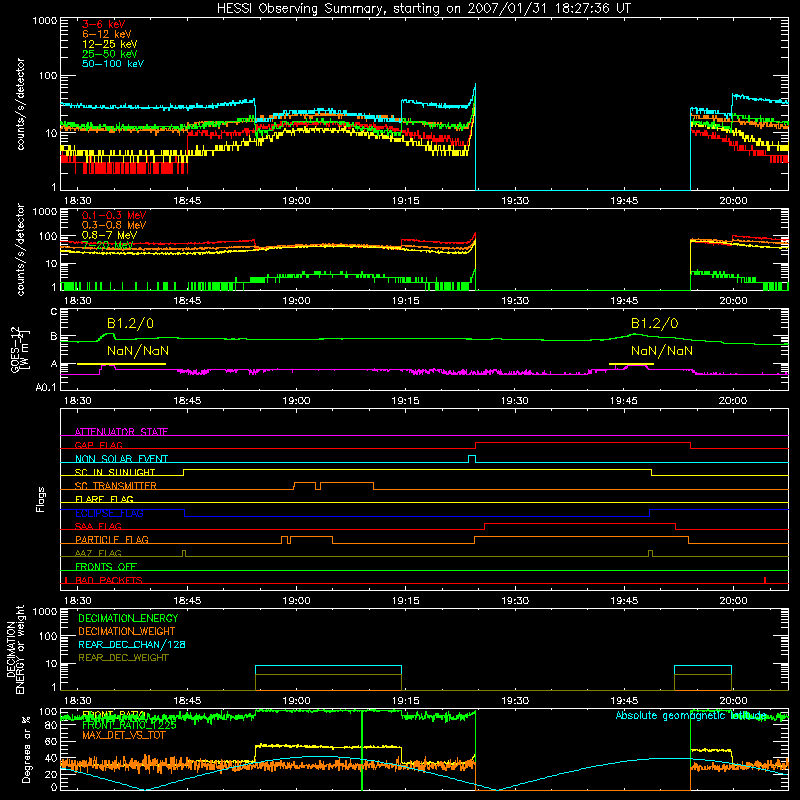Select the 50-100 keV legend label
The width and height of the screenshot is (800, 800).
click(x=112, y=64)
